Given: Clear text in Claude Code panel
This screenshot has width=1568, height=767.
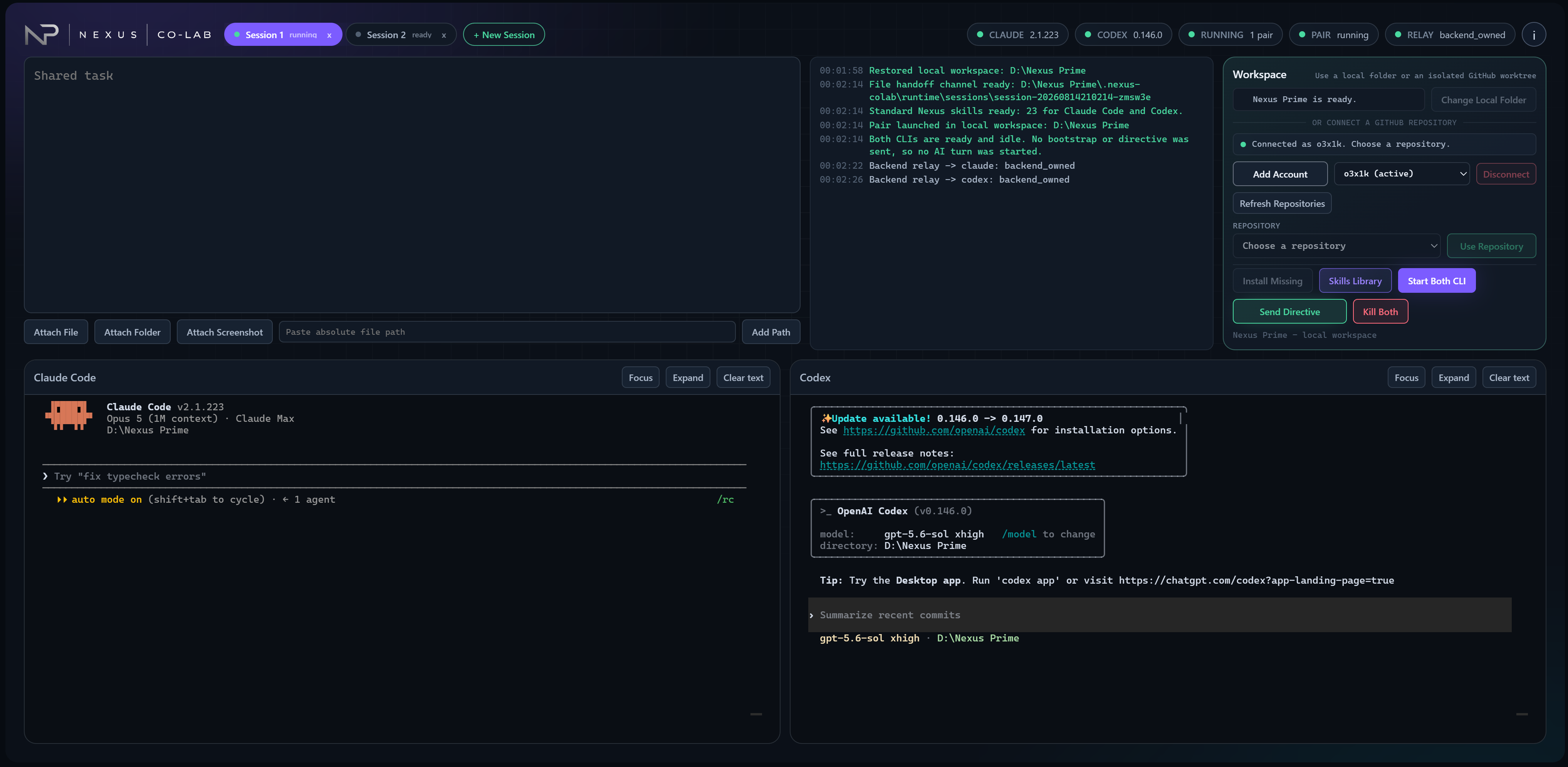Looking at the screenshot, I should click(743, 378).
